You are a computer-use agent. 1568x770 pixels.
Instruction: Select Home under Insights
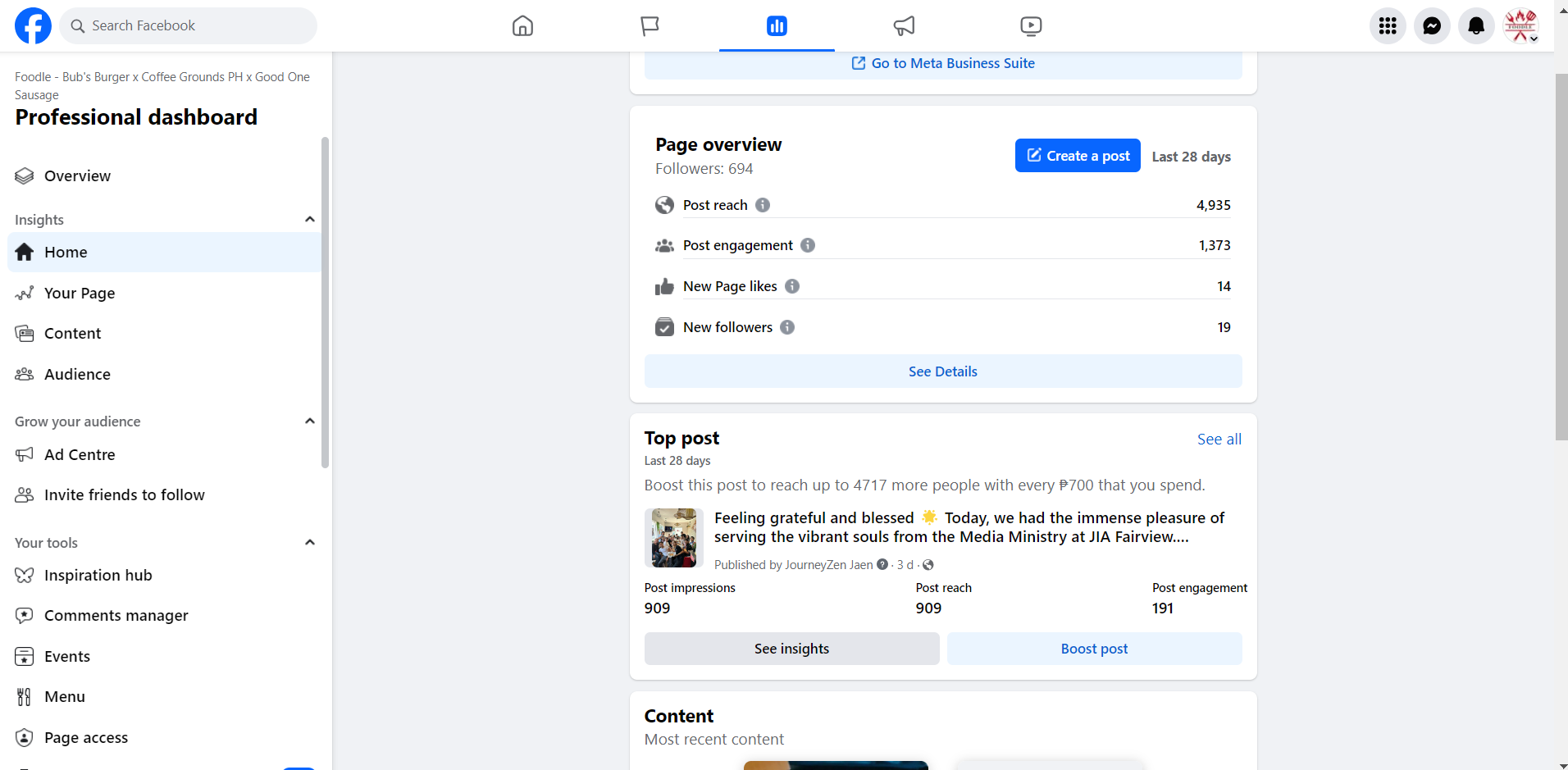[x=164, y=252]
